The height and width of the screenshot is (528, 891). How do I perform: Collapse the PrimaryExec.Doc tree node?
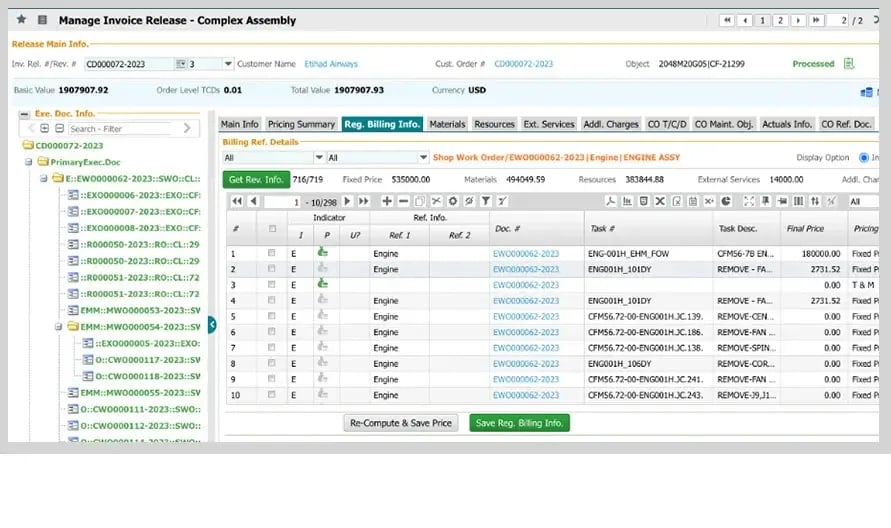[x=31, y=161]
